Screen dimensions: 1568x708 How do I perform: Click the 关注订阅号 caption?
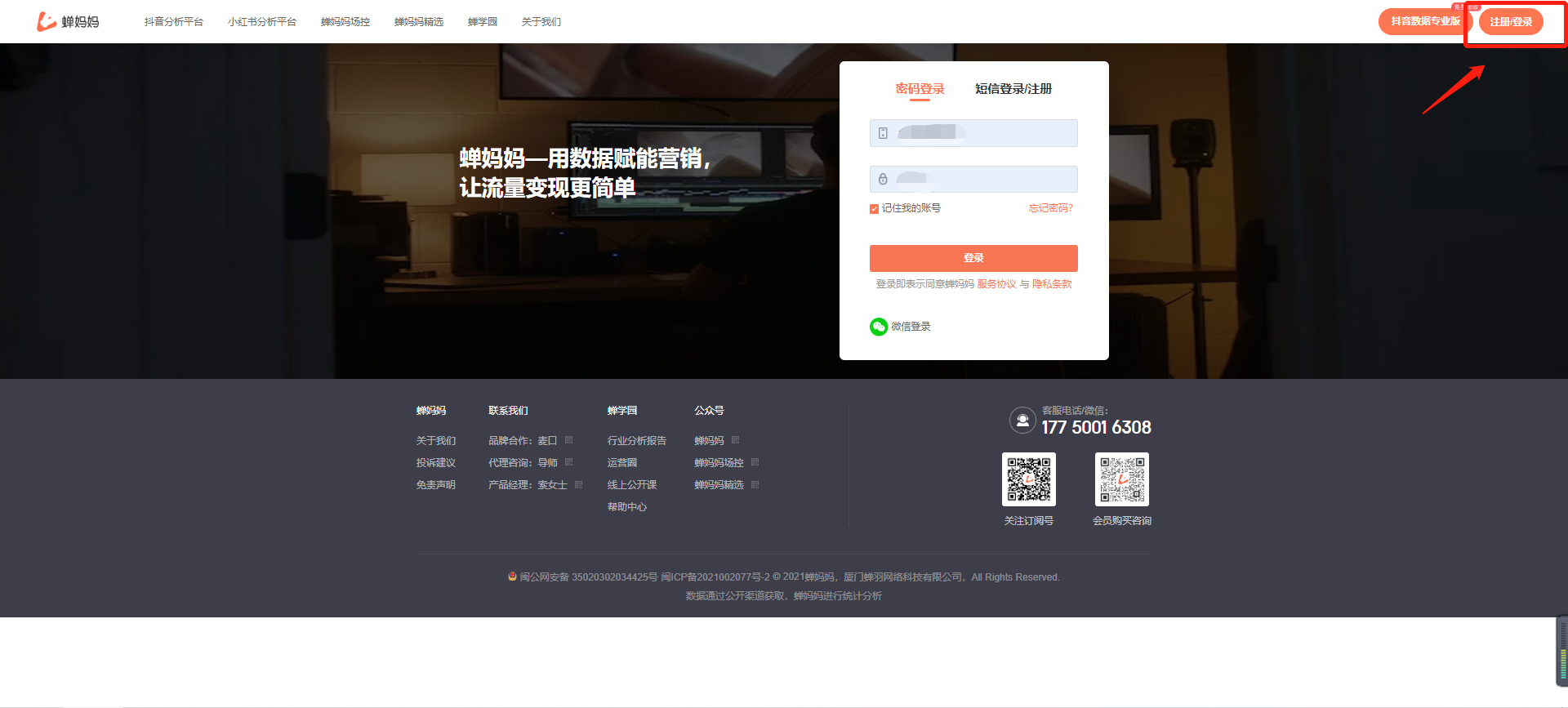coord(1029,521)
